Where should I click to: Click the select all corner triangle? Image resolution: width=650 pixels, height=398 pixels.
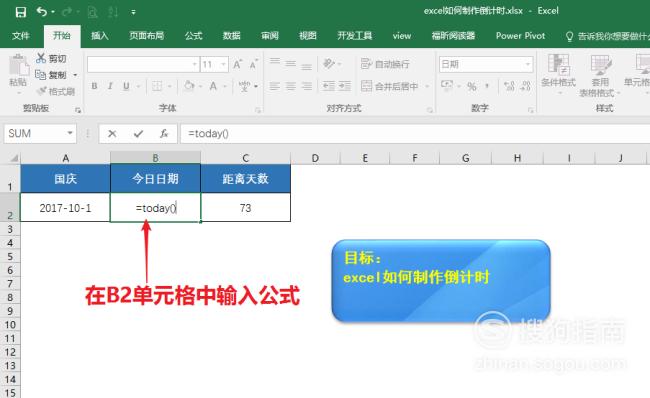[x=14, y=158]
